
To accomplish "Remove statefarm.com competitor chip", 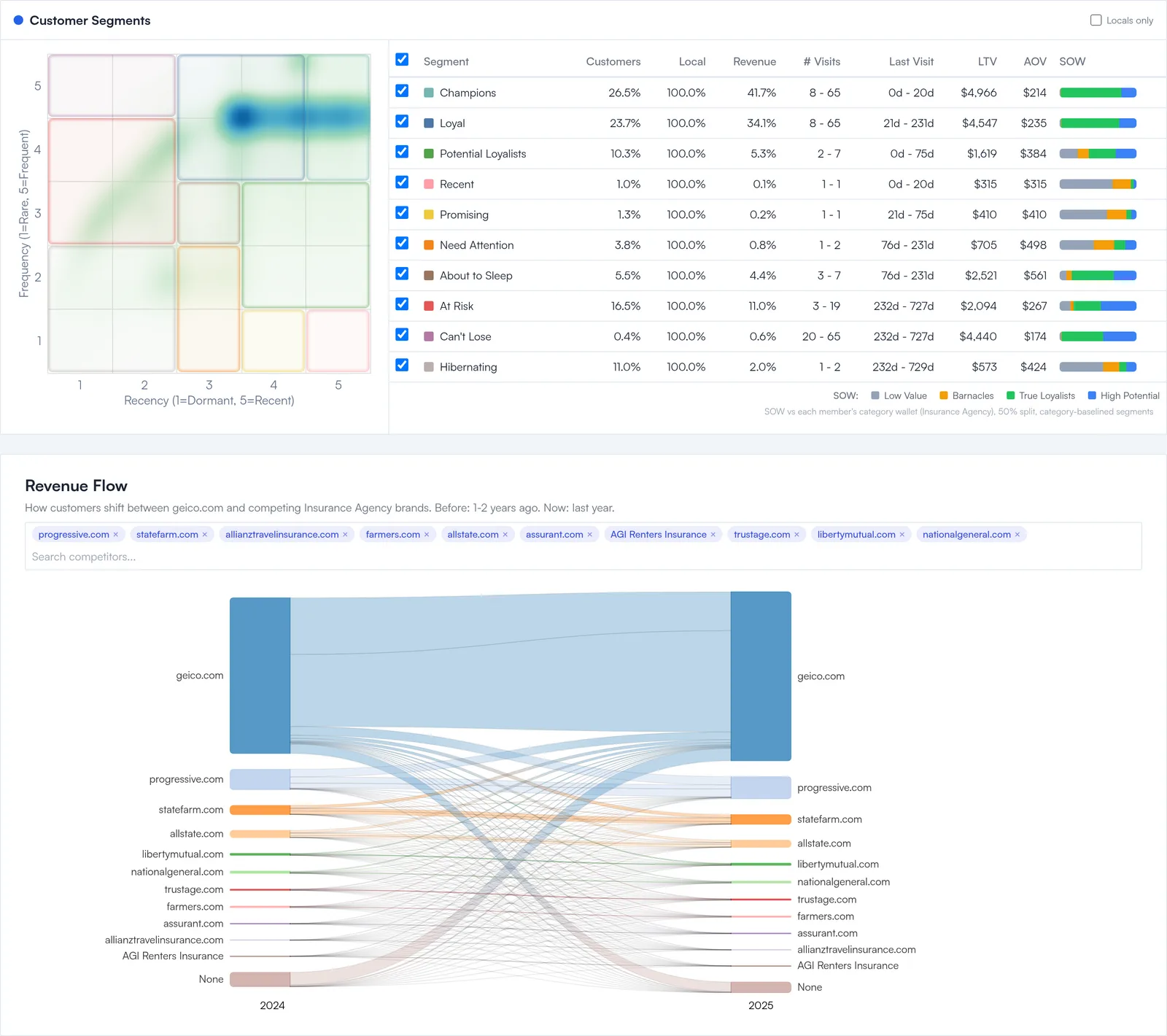I will tap(205, 535).
